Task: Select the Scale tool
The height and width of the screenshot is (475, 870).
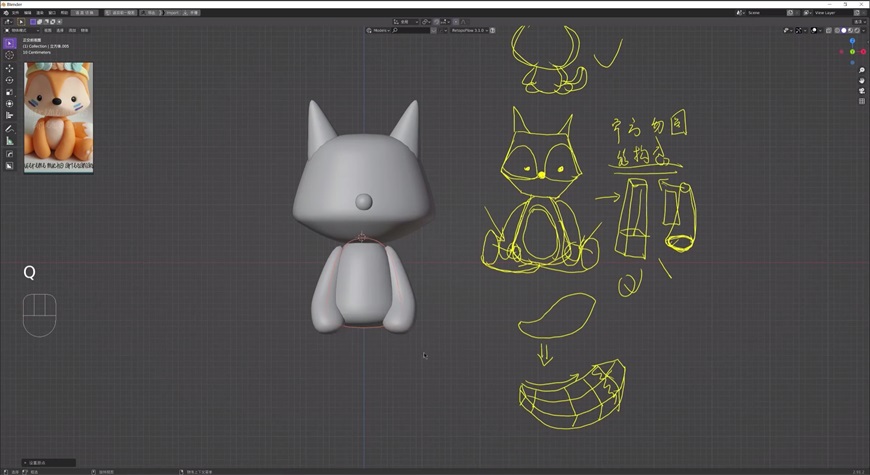Action: tap(9, 92)
